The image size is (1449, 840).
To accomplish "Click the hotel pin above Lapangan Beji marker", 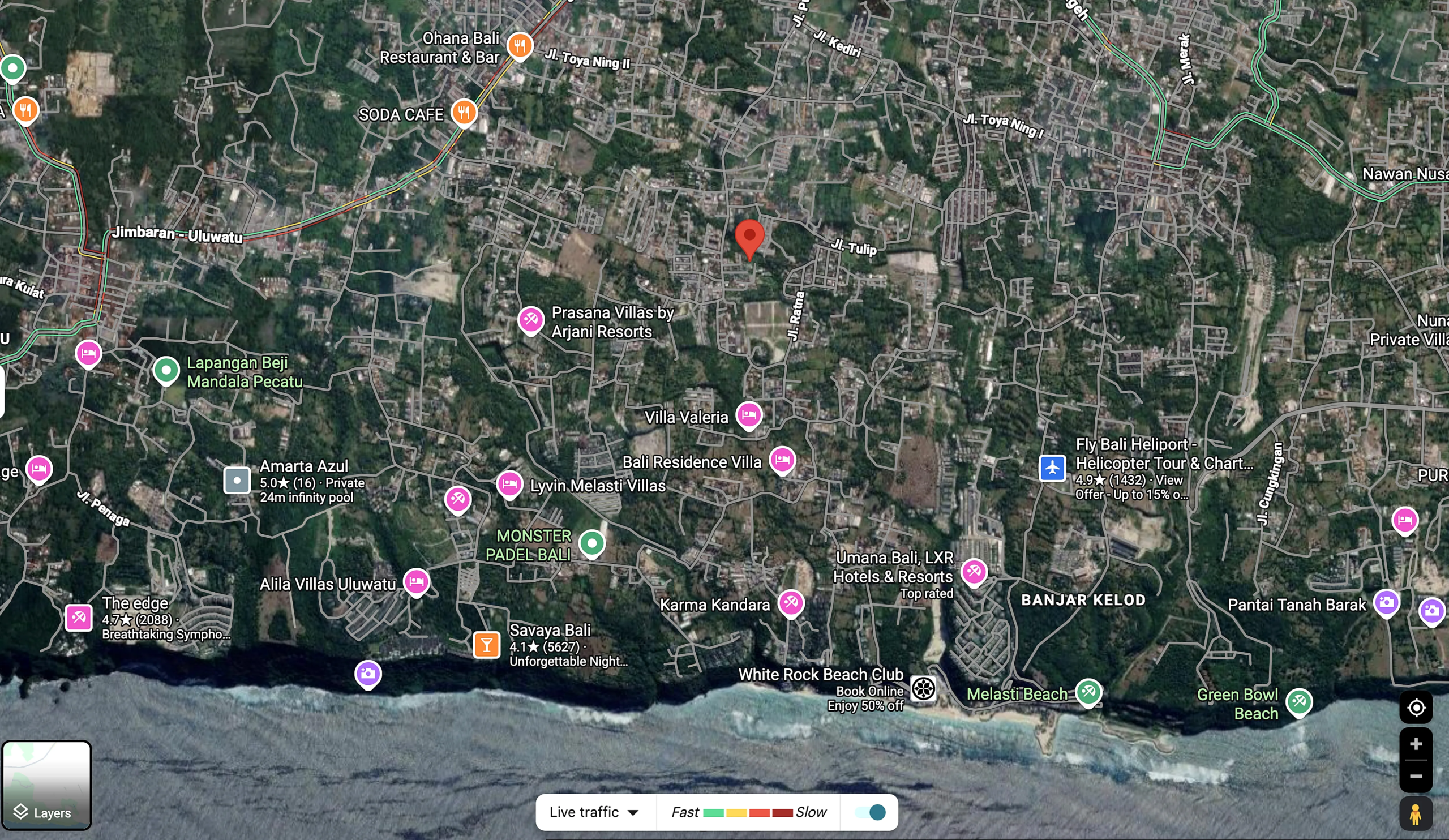I will pos(88,354).
